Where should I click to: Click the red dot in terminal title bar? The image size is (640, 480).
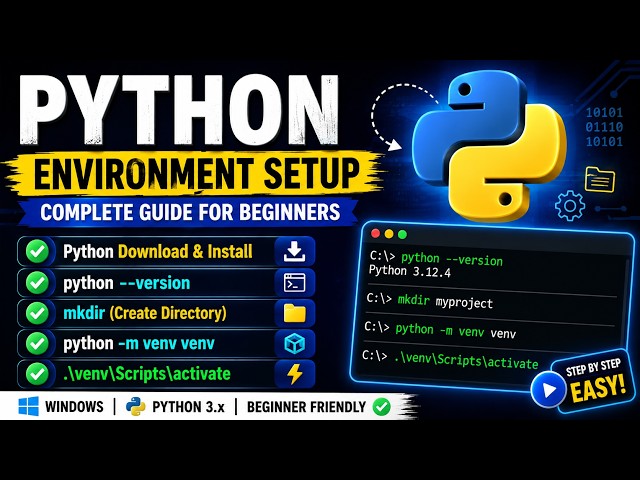click(x=375, y=233)
